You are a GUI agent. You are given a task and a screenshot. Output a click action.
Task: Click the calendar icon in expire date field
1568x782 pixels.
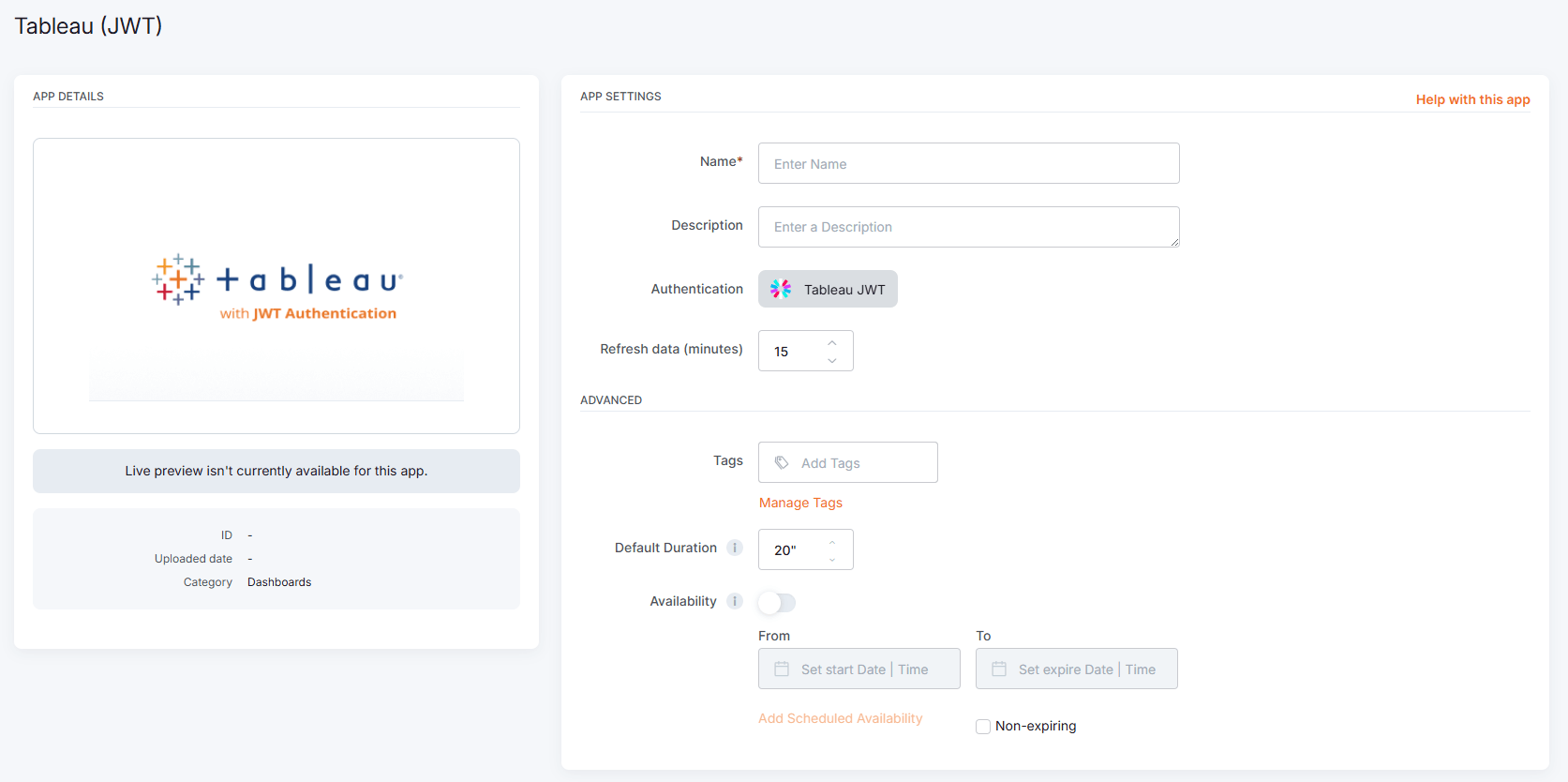click(x=999, y=669)
